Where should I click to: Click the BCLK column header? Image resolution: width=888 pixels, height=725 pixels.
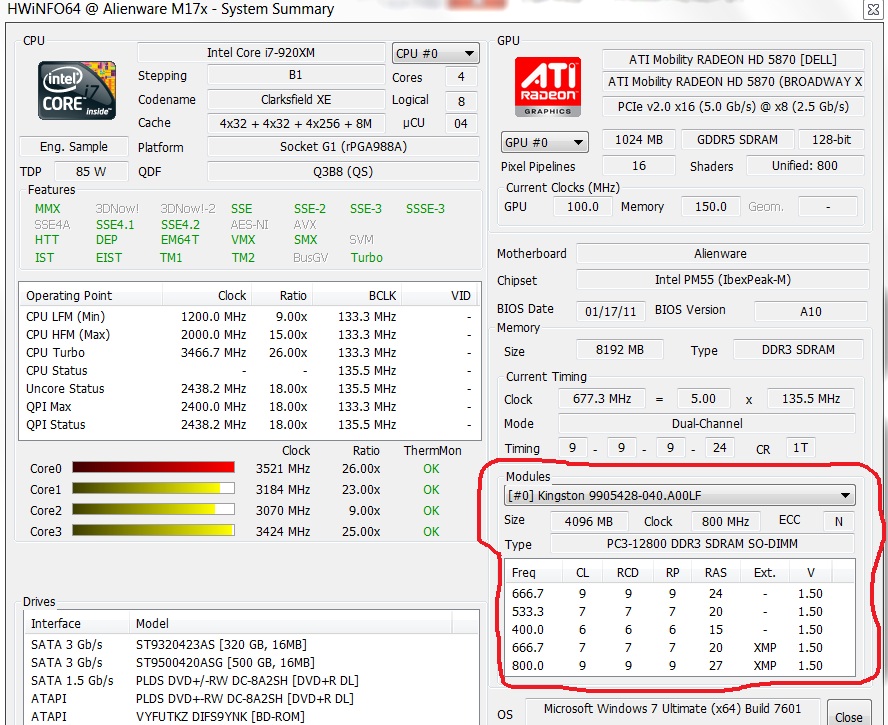pos(355,296)
